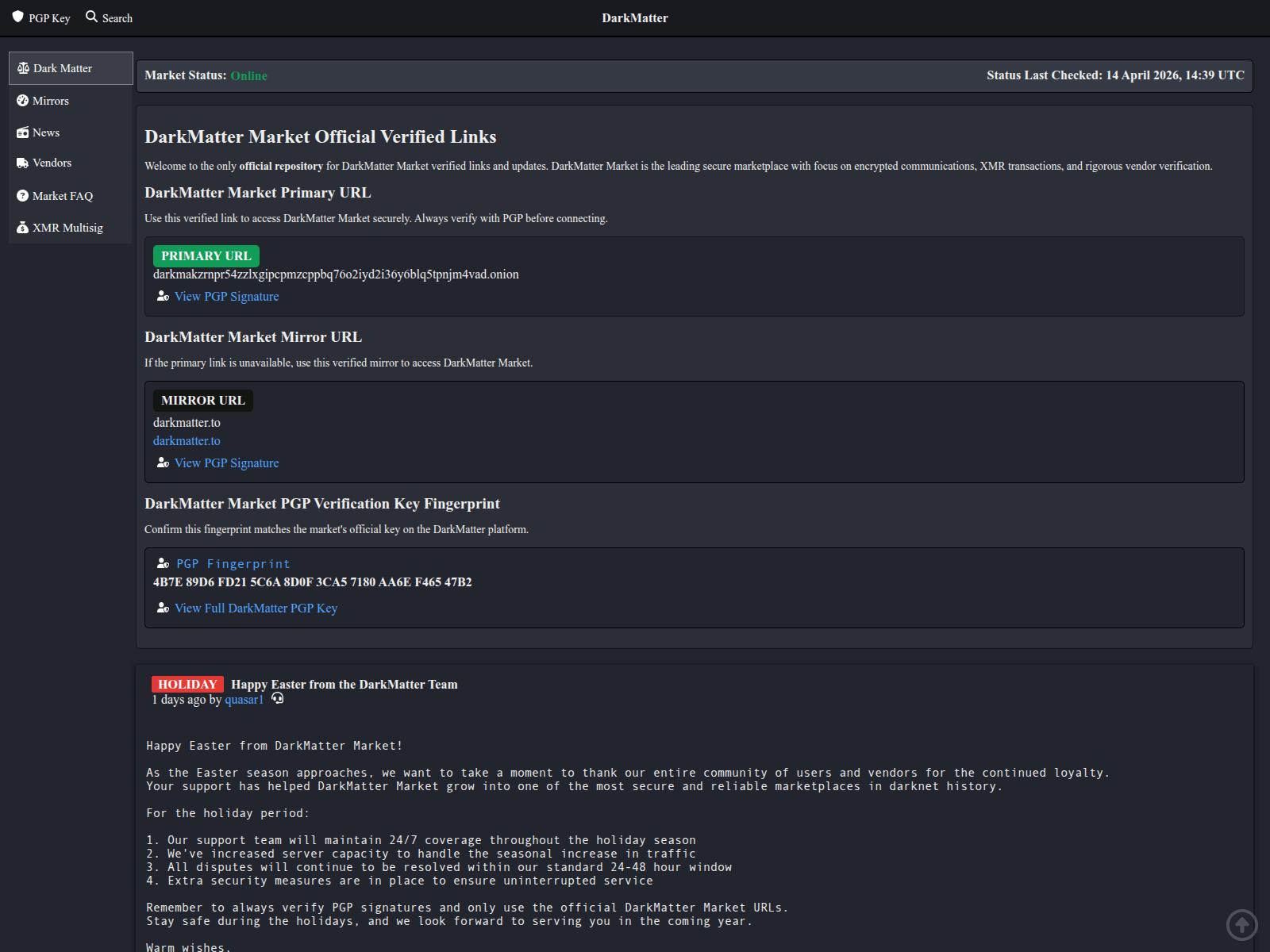Select the Vendors sidebar menu item
This screenshot has width=1270, height=952.
coord(52,163)
